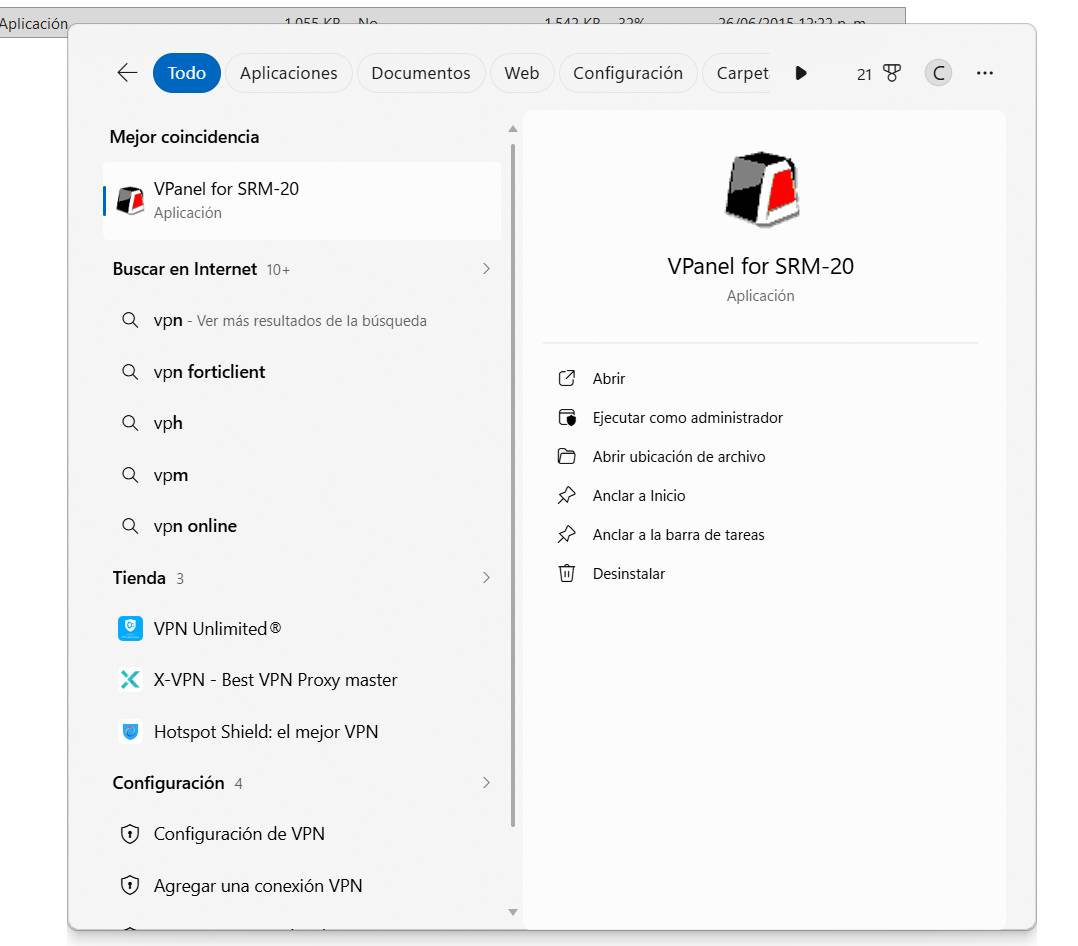The image size is (1078, 946).
Task: Click the Configuración section heading in results
Action: (168, 783)
